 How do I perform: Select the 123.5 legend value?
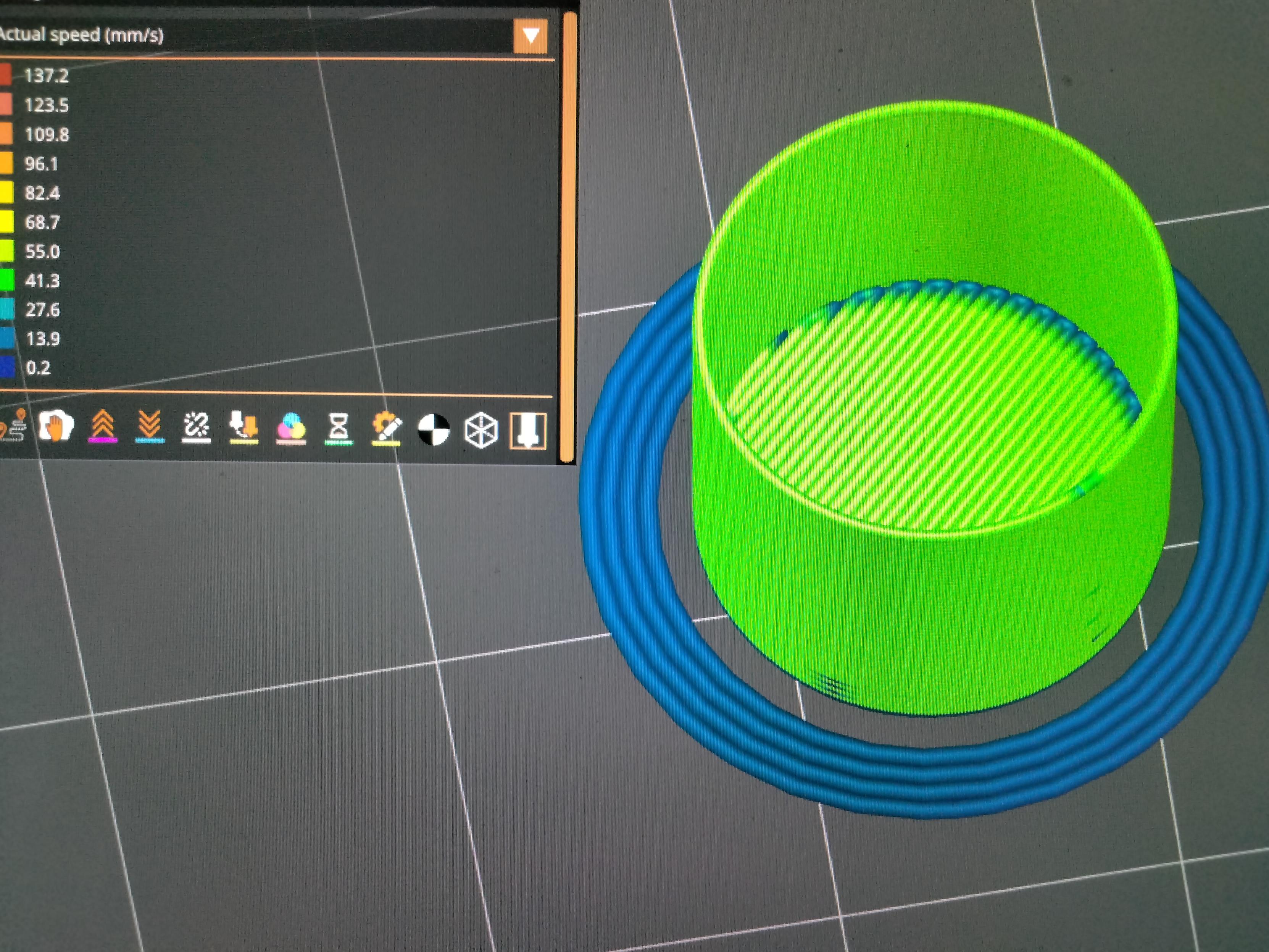coord(47,105)
